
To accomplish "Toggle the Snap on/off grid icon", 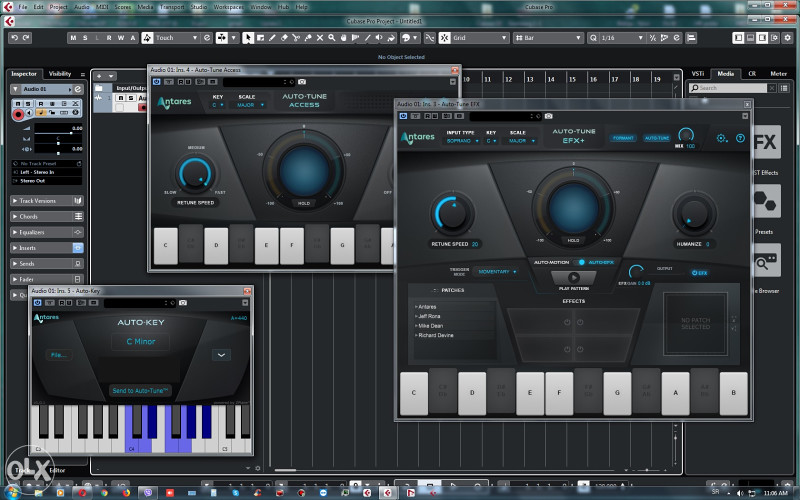I will [x=445, y=38].
